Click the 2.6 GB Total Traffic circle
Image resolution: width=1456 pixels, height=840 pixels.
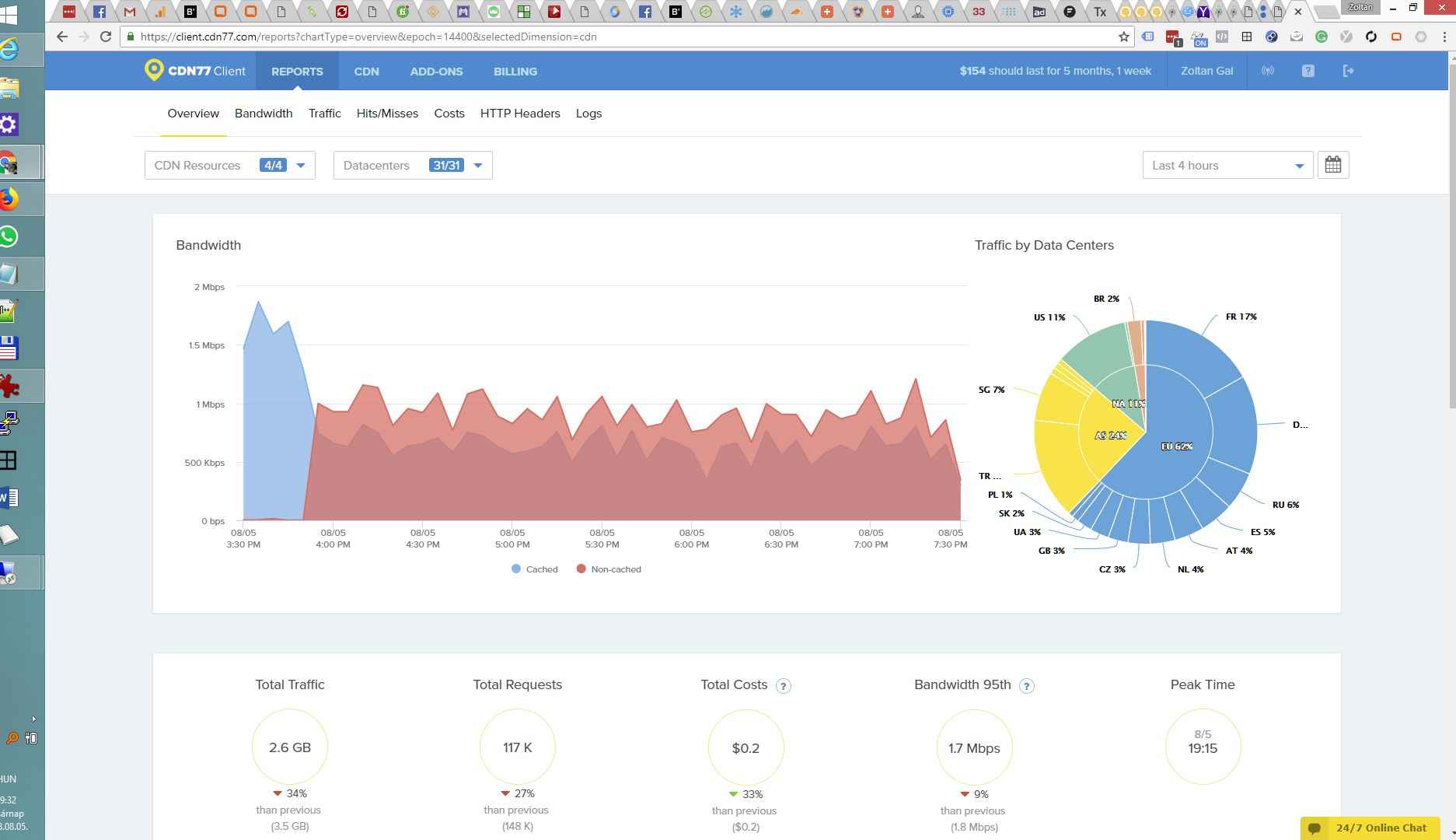290,747
